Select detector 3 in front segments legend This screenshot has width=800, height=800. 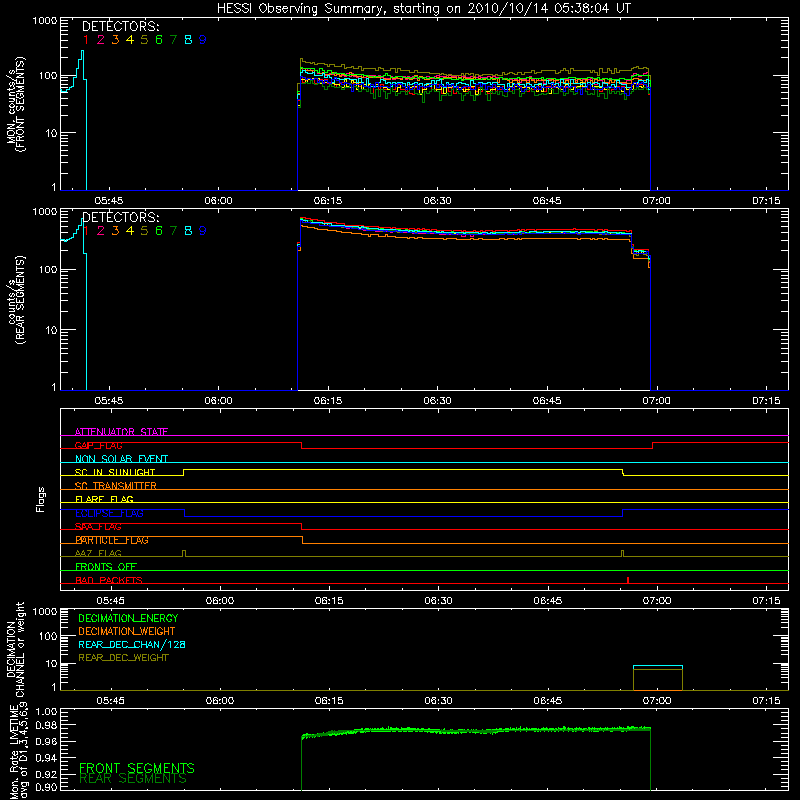[115, 40]
